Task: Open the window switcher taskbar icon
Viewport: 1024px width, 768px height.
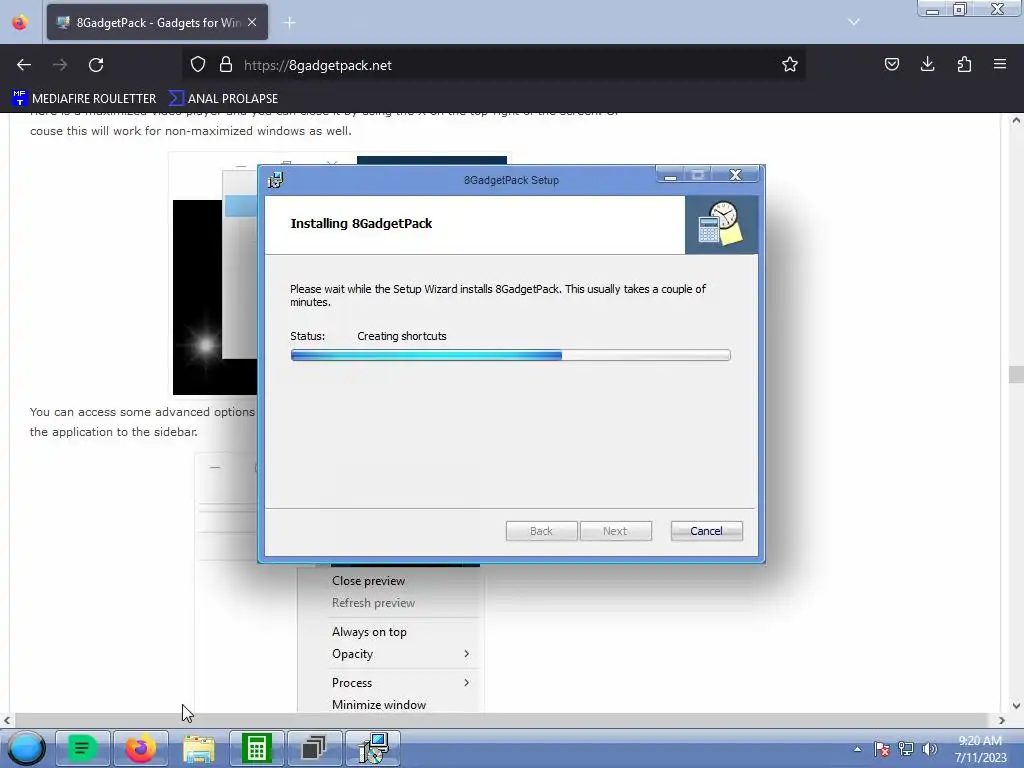Action: click(314, 748)
